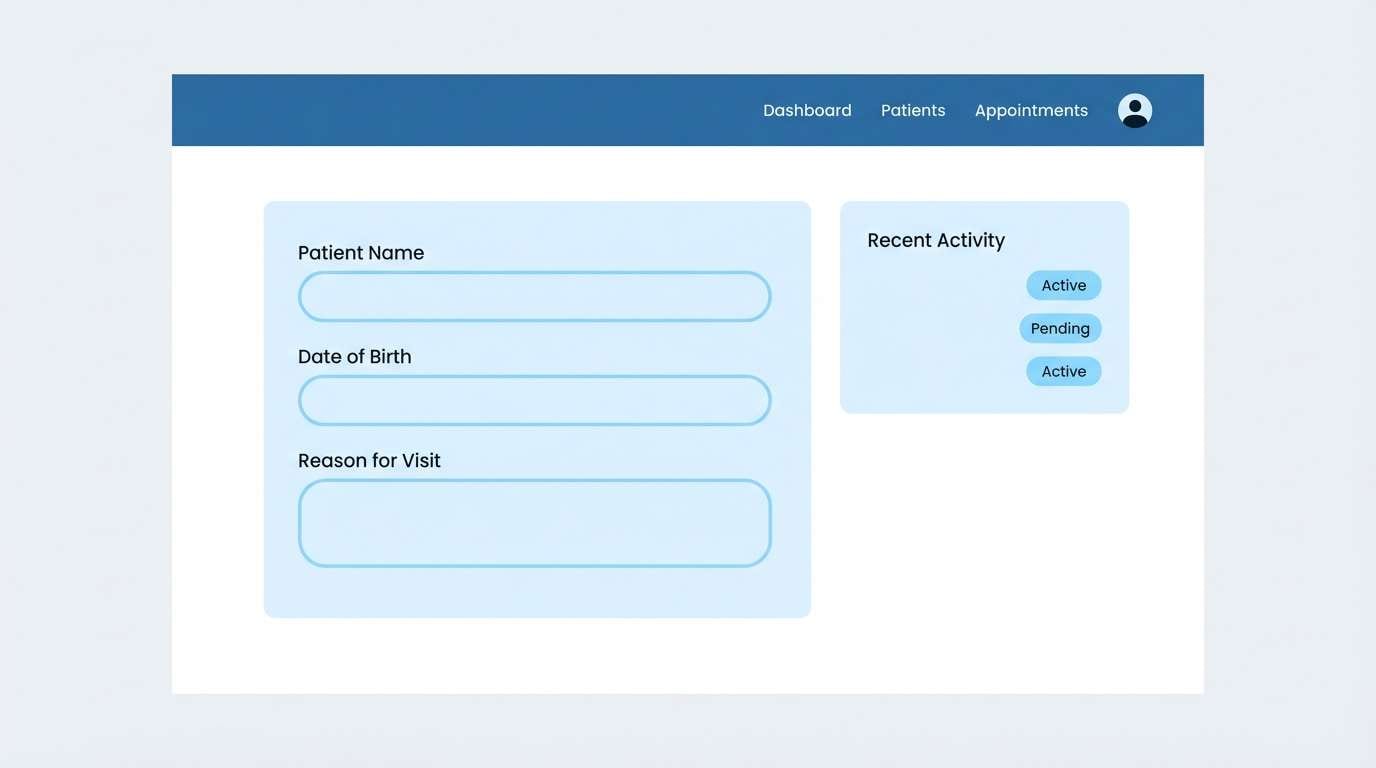Open the Dashboard navigation item
Screen dimensions: 1376x768
pos(807,110)
